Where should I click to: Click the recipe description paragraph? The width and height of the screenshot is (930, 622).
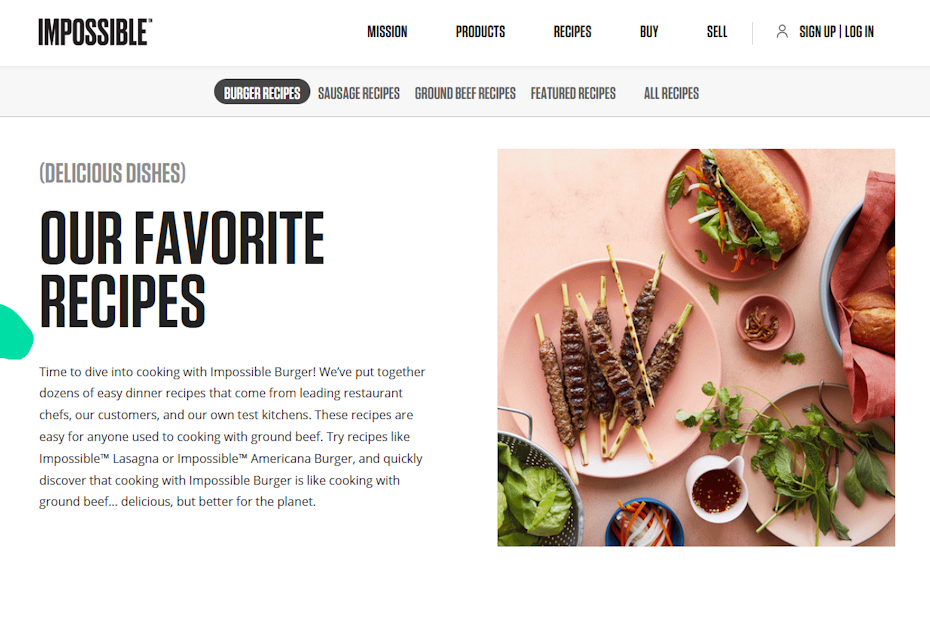click(x=232, y=436)
